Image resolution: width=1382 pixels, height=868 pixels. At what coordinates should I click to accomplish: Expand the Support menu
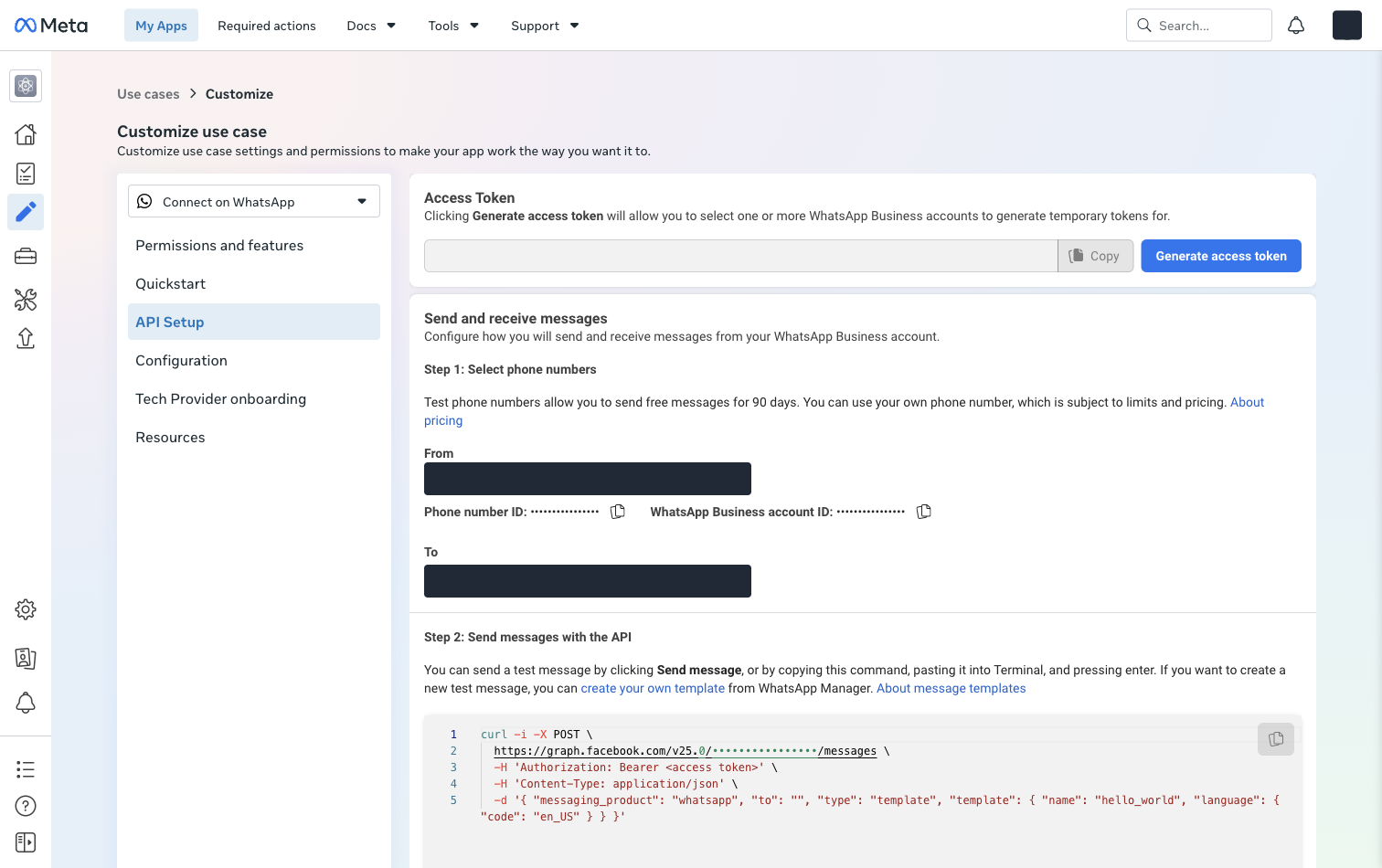click(x=545, y=26)
